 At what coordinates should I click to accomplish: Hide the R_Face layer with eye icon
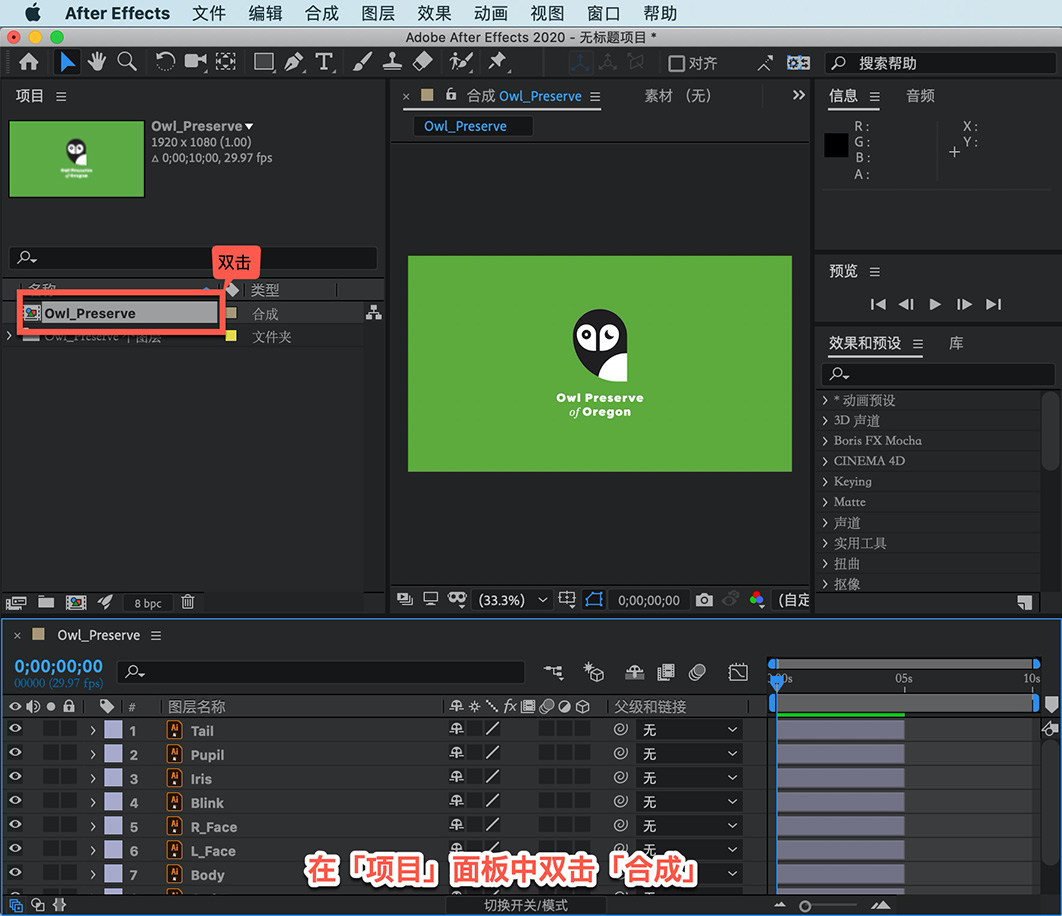[15, 825]
